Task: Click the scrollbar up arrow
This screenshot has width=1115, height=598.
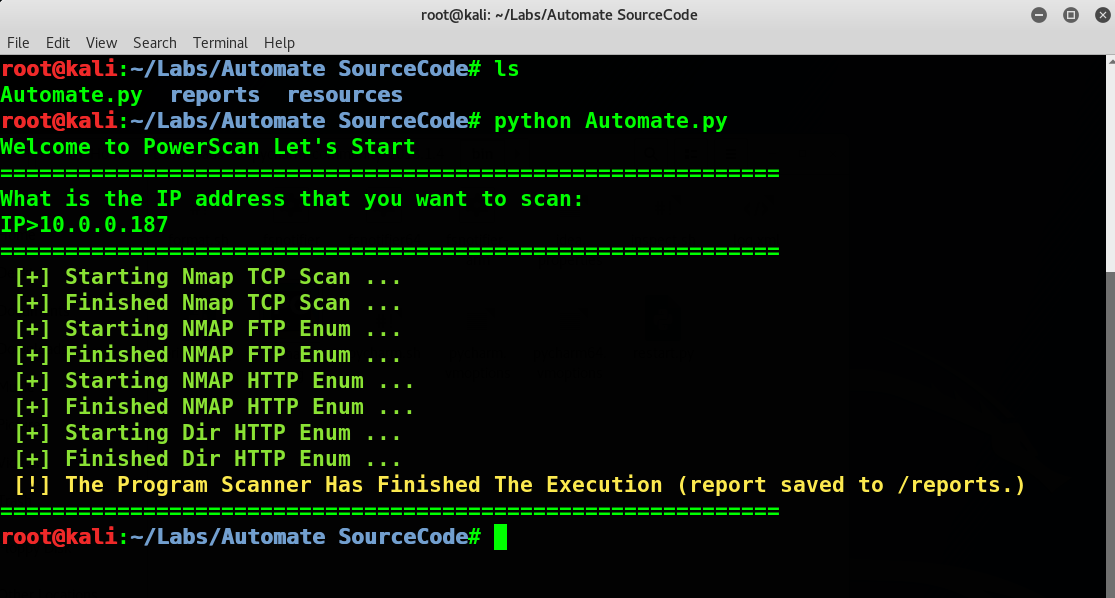Action: 1111,60
